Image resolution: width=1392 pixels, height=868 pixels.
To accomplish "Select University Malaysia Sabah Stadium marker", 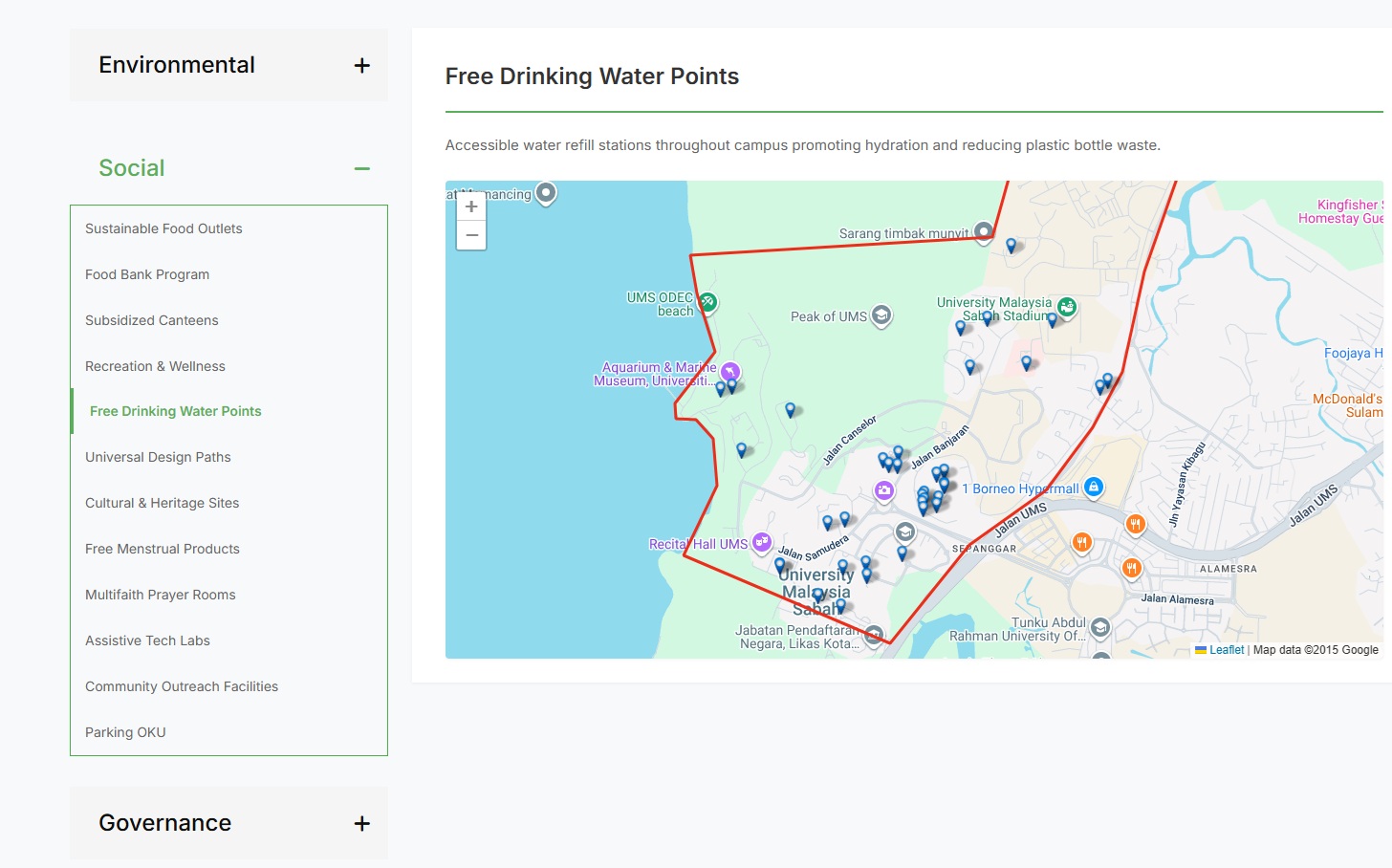I will coord(1067,307).
